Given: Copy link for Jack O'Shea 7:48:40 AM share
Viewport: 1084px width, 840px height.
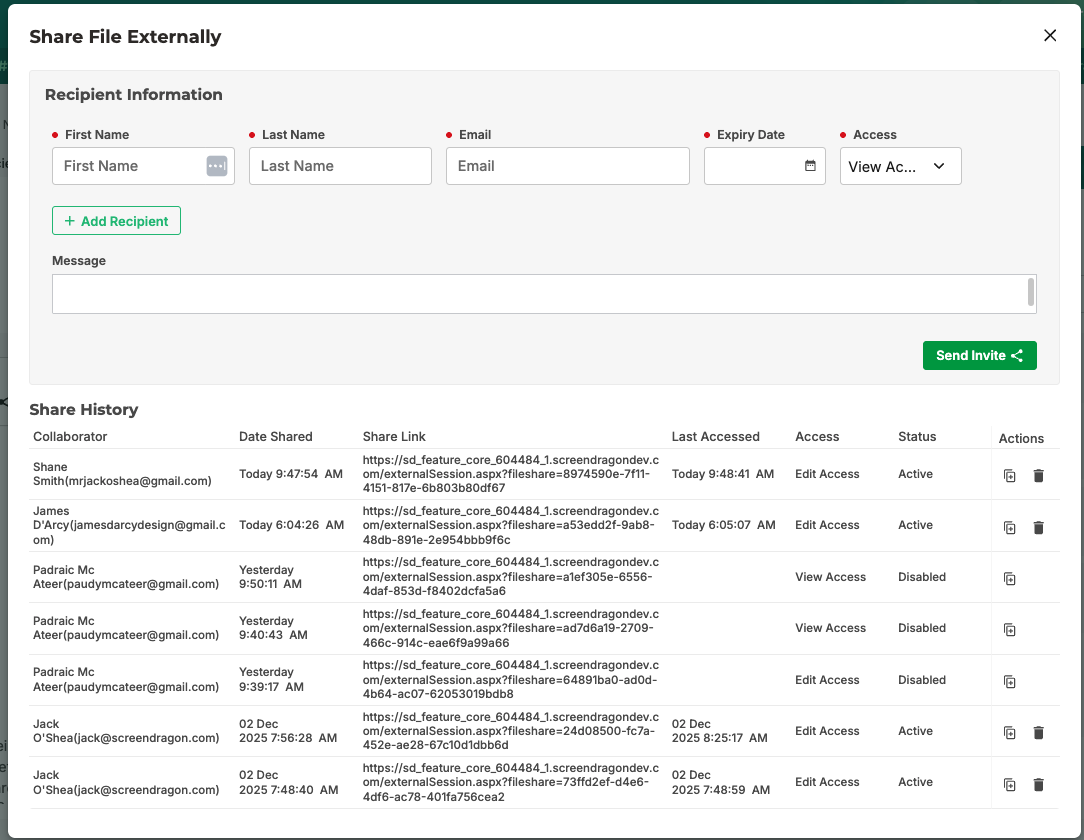Looking at the screenshot, I should (1009, 785).
